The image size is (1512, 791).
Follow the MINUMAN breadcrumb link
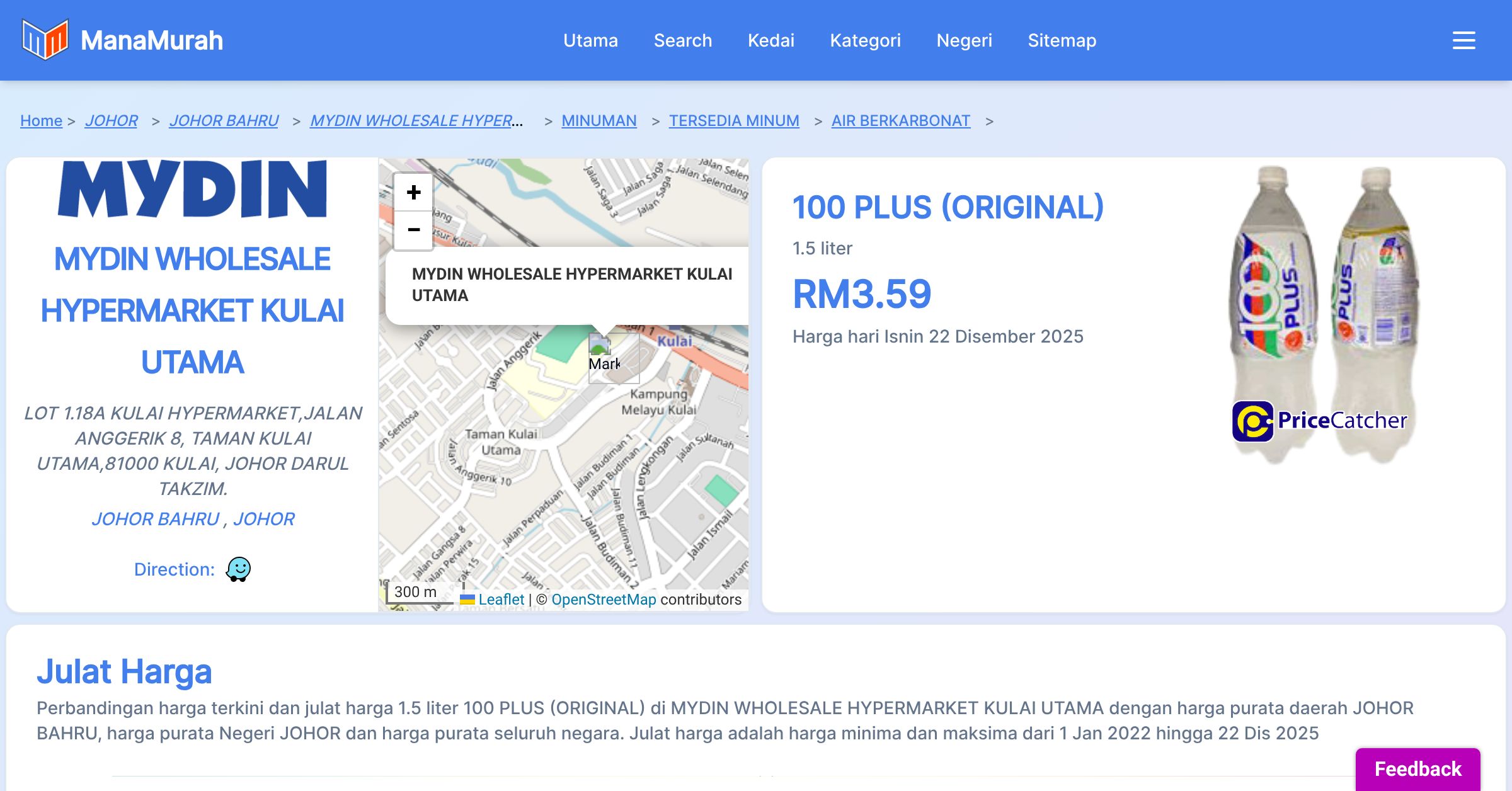click(598, 120)
